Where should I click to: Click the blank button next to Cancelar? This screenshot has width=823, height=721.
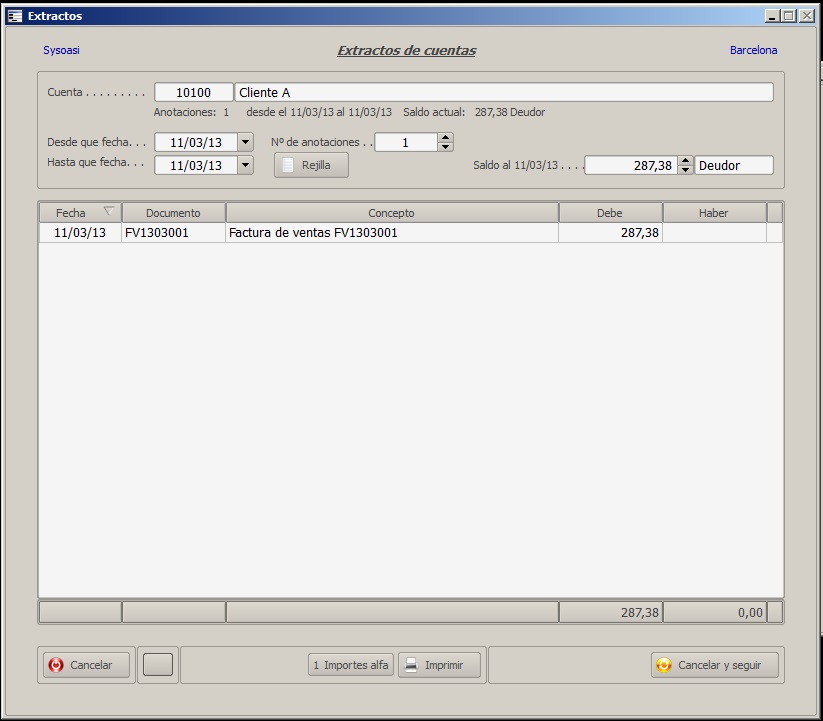[x=157, y=664]
